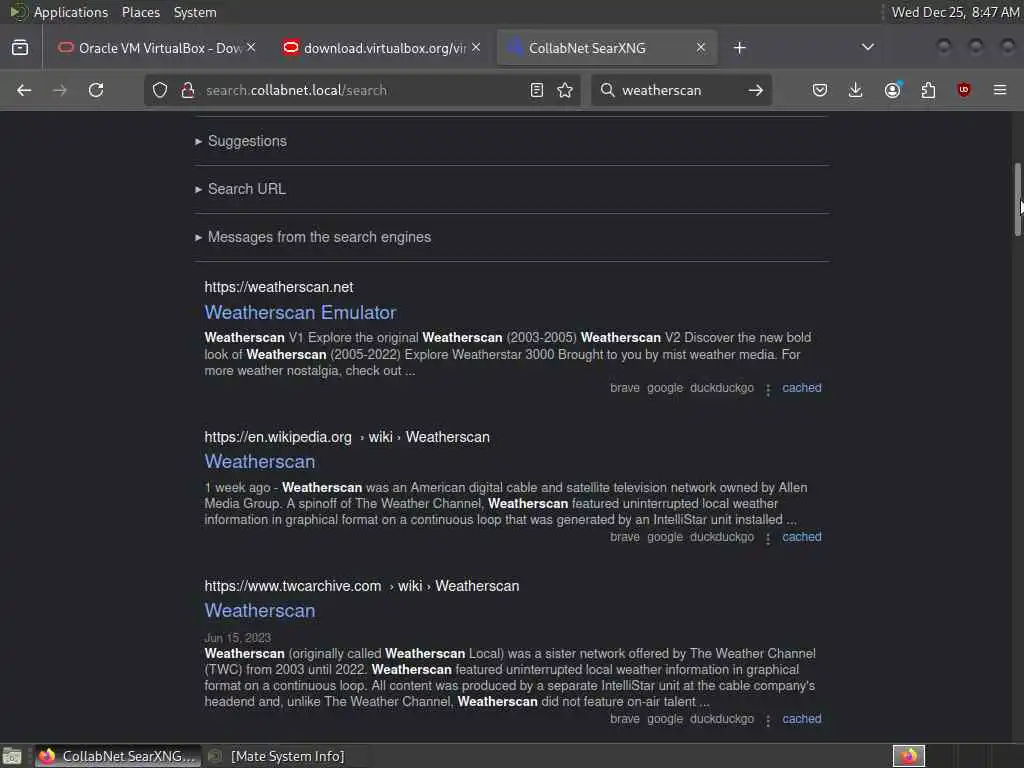Open the downloads panel
The image size is (1024, 768).
point(856,90)
